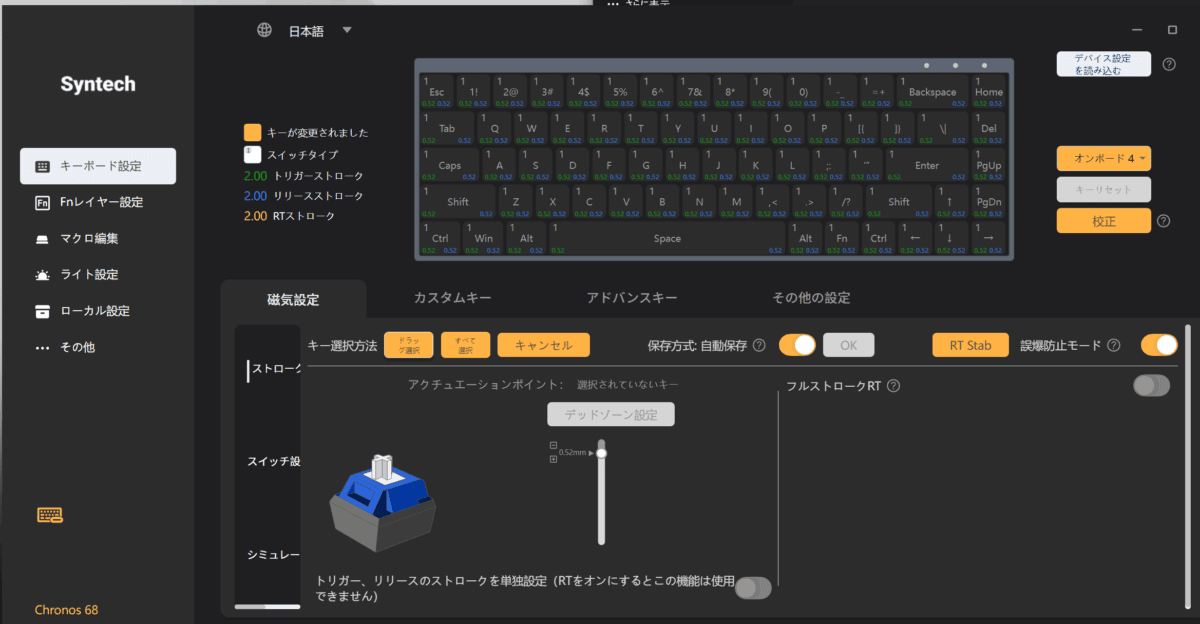Disable the 誤爆防止モード toggle
Viewport: 1200px width, 624px height.
tap(1159, 345)
